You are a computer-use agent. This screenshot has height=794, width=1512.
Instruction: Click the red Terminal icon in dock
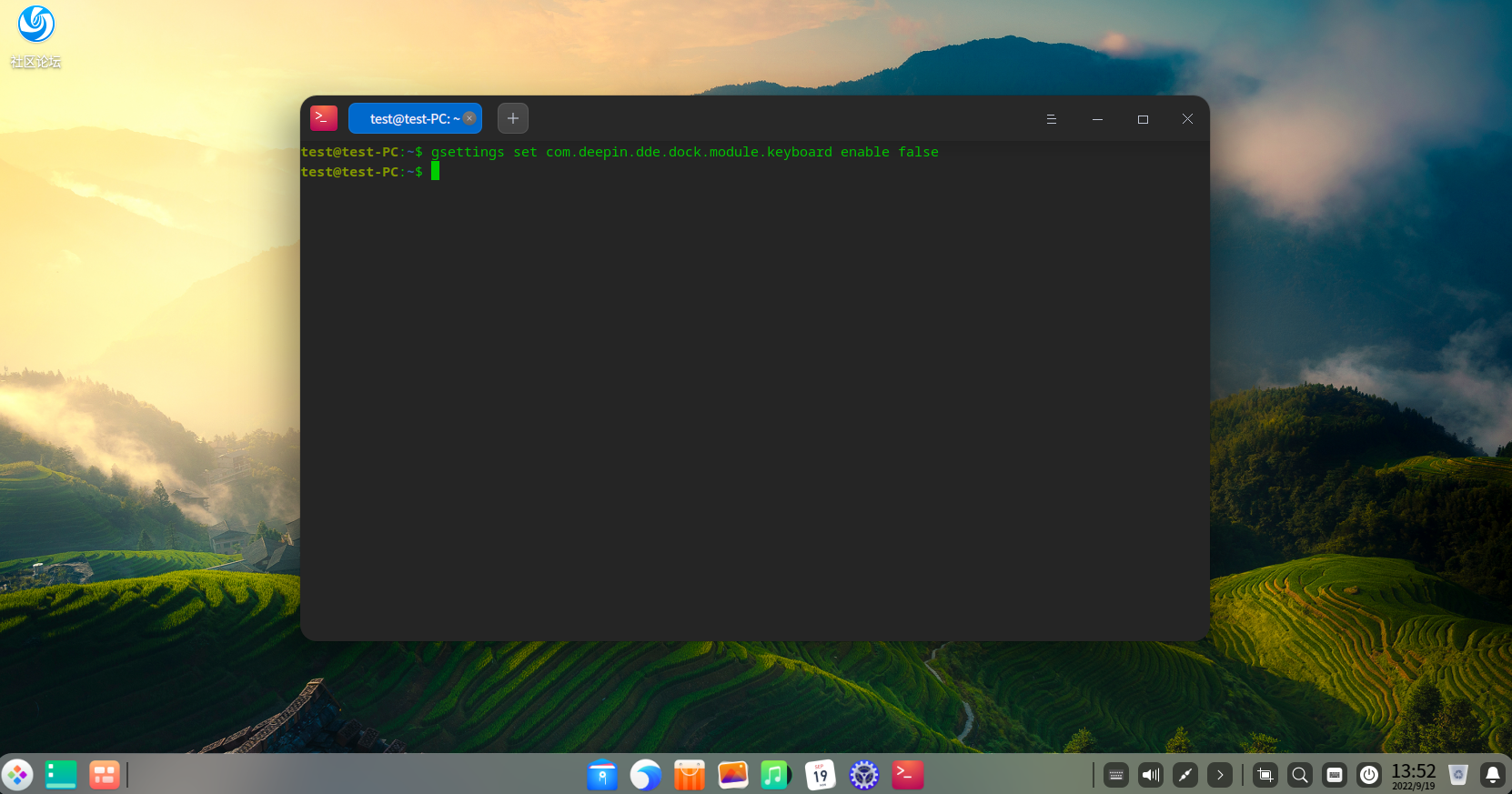pyautogui.click(x=908, y=775)
